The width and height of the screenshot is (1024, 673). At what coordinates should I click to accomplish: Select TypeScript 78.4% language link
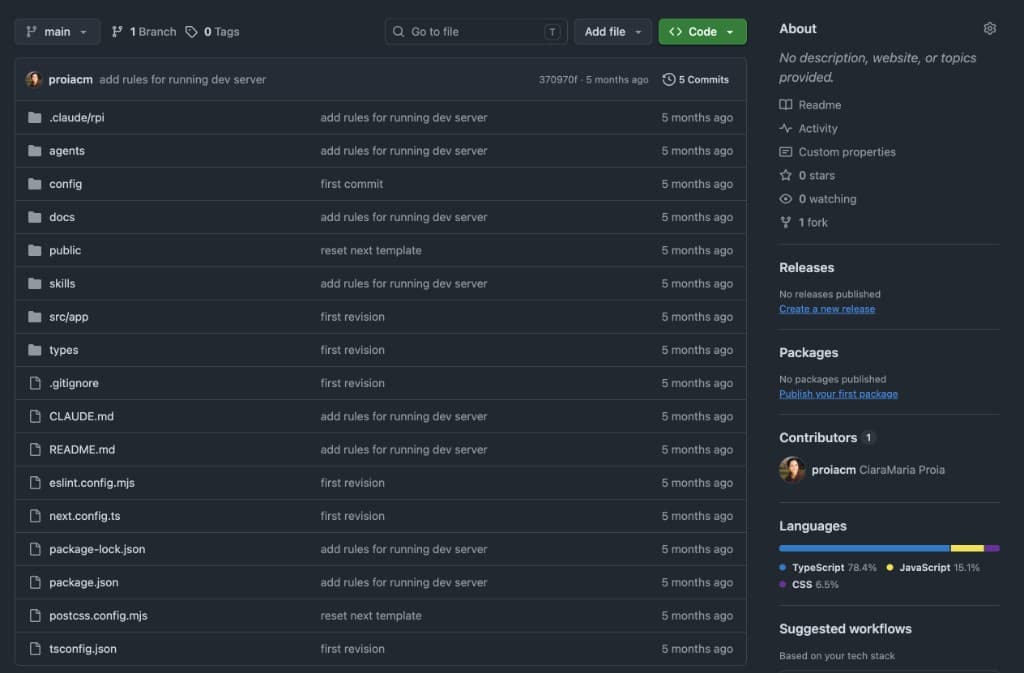(827, 568)
